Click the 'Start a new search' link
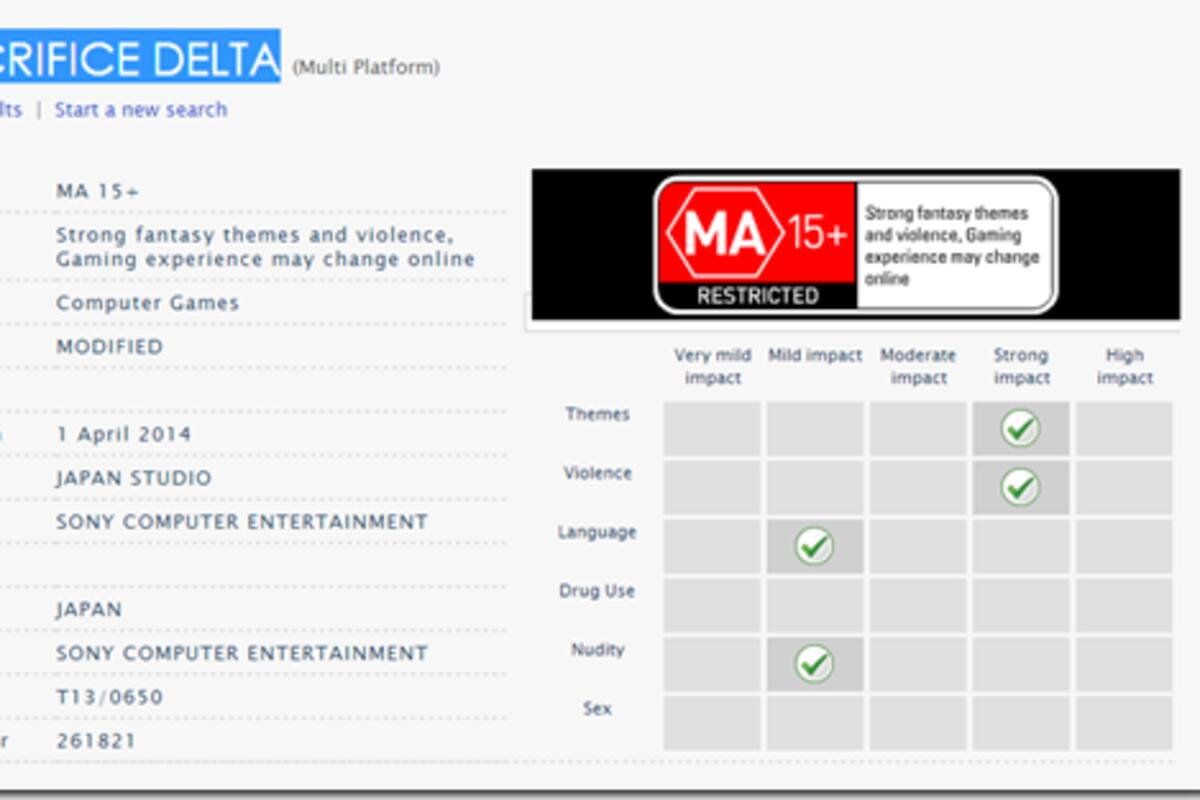The height and width of the screenshot is (800, 1200). pos(141,109)
